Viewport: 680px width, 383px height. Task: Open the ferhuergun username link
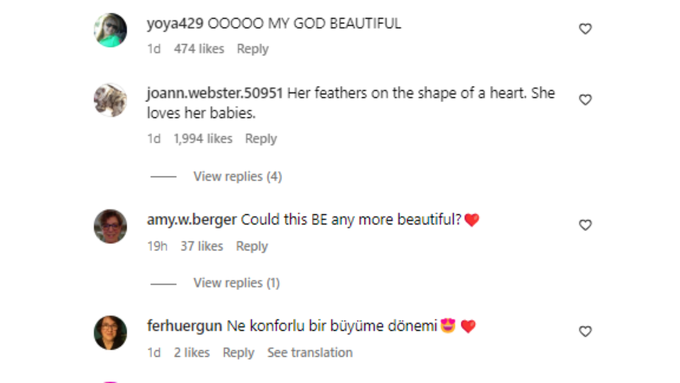pos(184,326)
